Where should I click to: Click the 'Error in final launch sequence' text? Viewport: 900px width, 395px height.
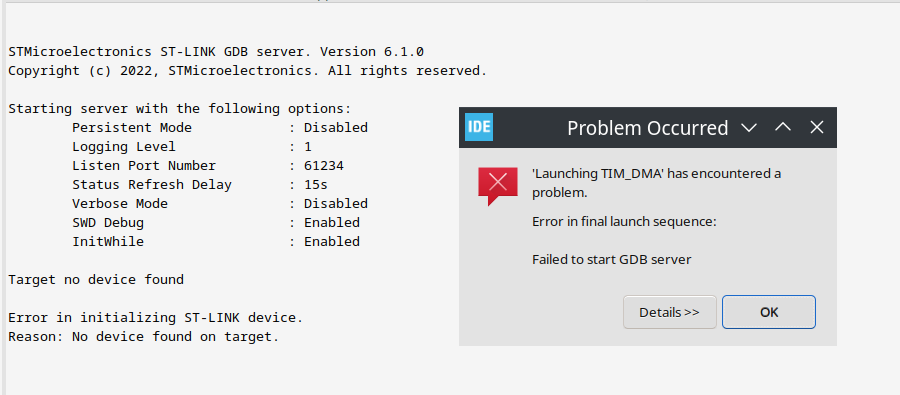(624, 222)
